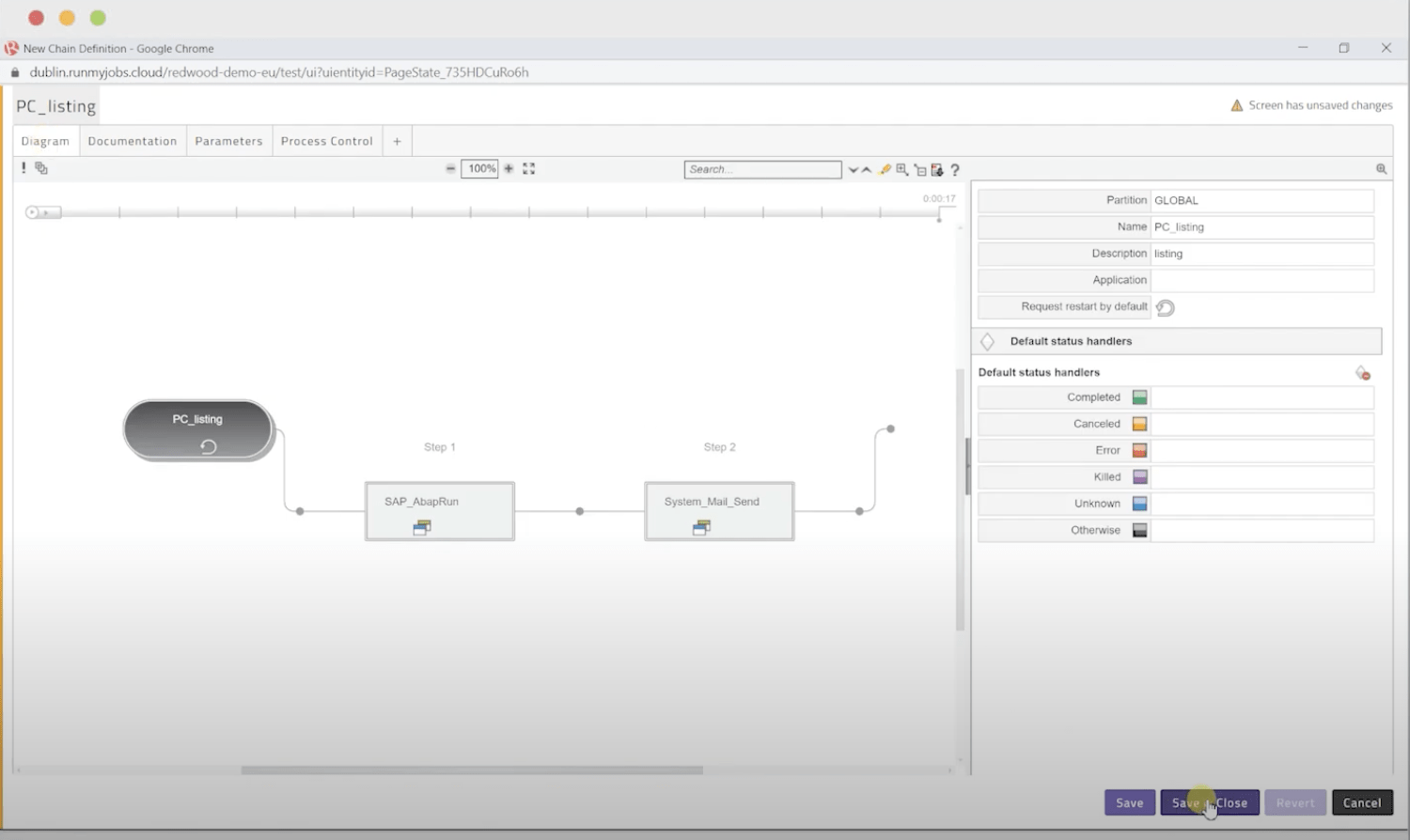
Task: Click the remove status handler icon
Action: pos(1363,373)
